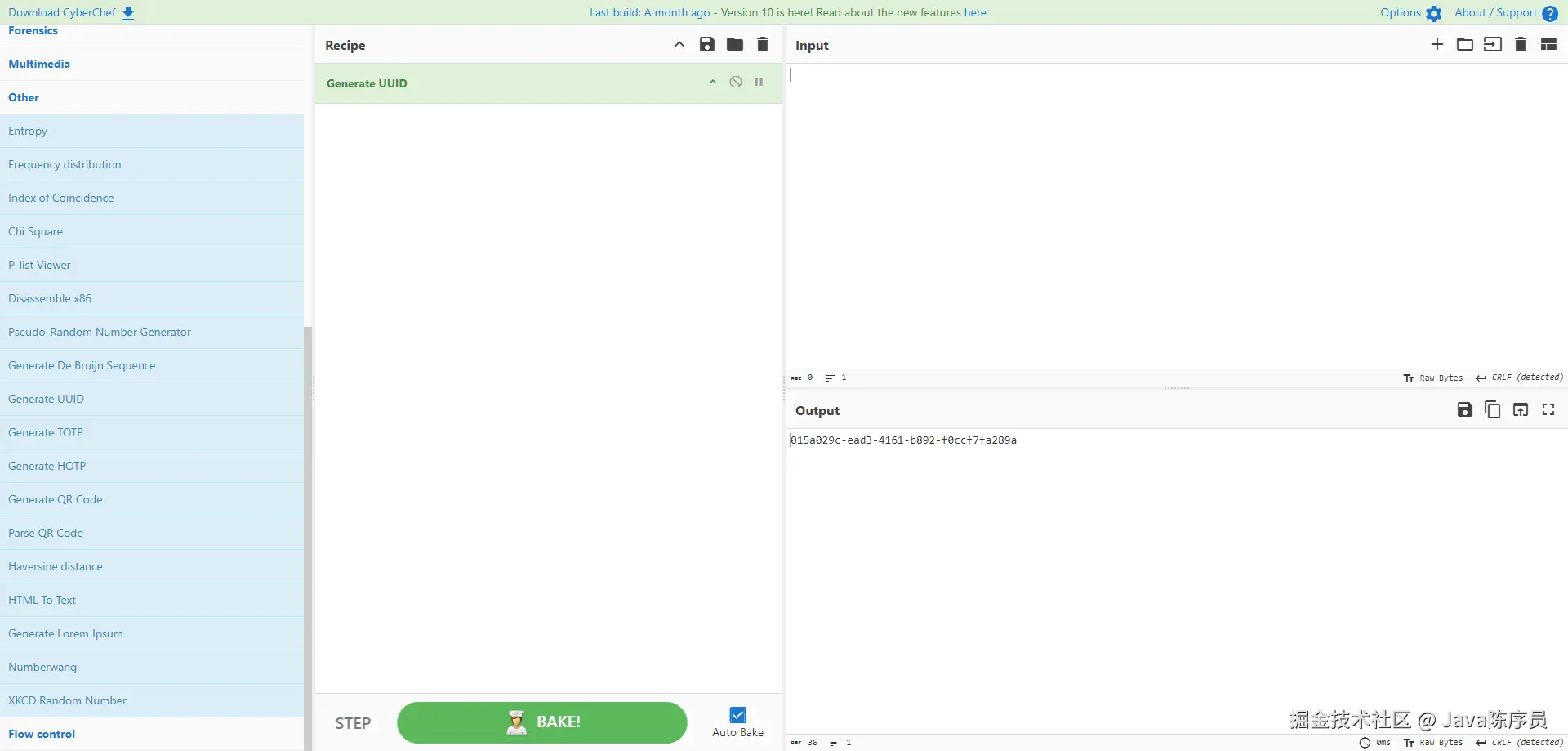Select Generate TOTP operation
Viewport: 1568px width, 751px height.
[152, 432]
